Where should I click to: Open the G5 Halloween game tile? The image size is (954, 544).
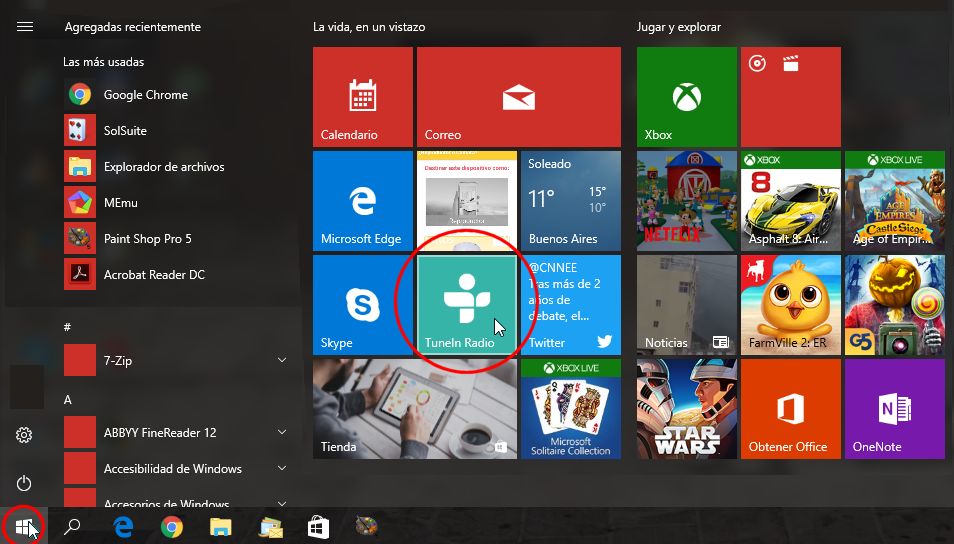point(895,305)
